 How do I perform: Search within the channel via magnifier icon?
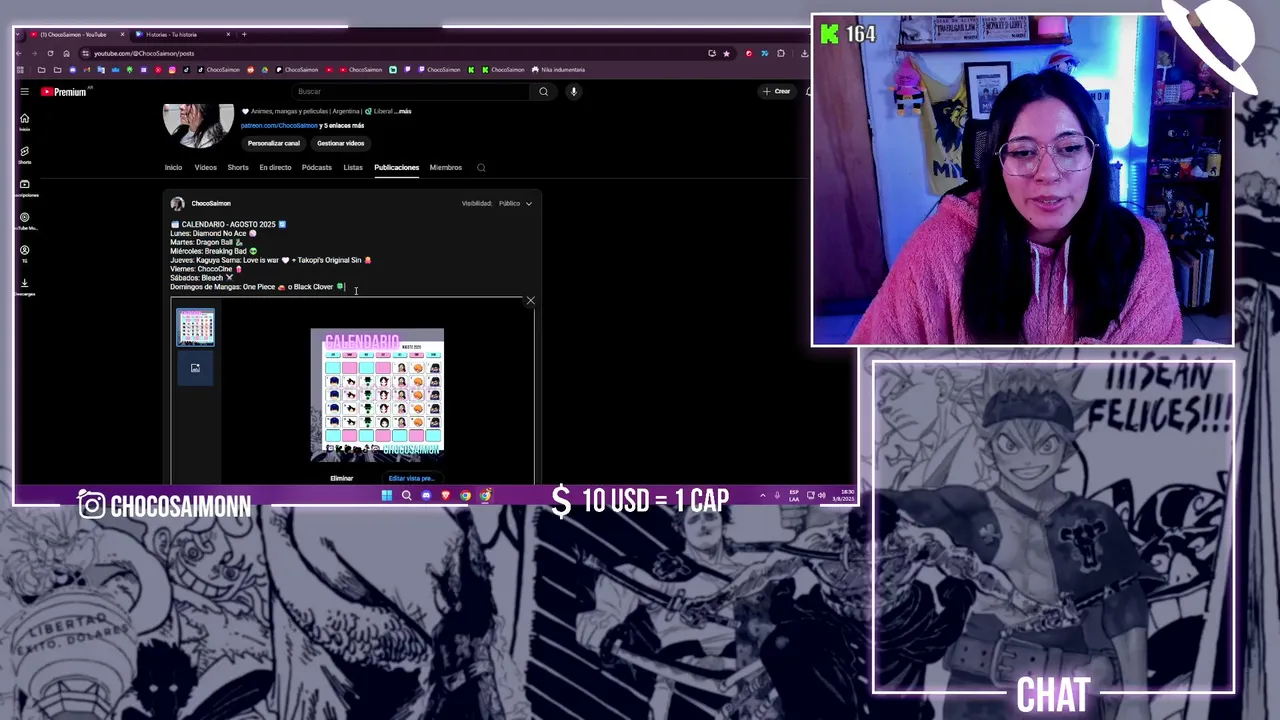481,168
